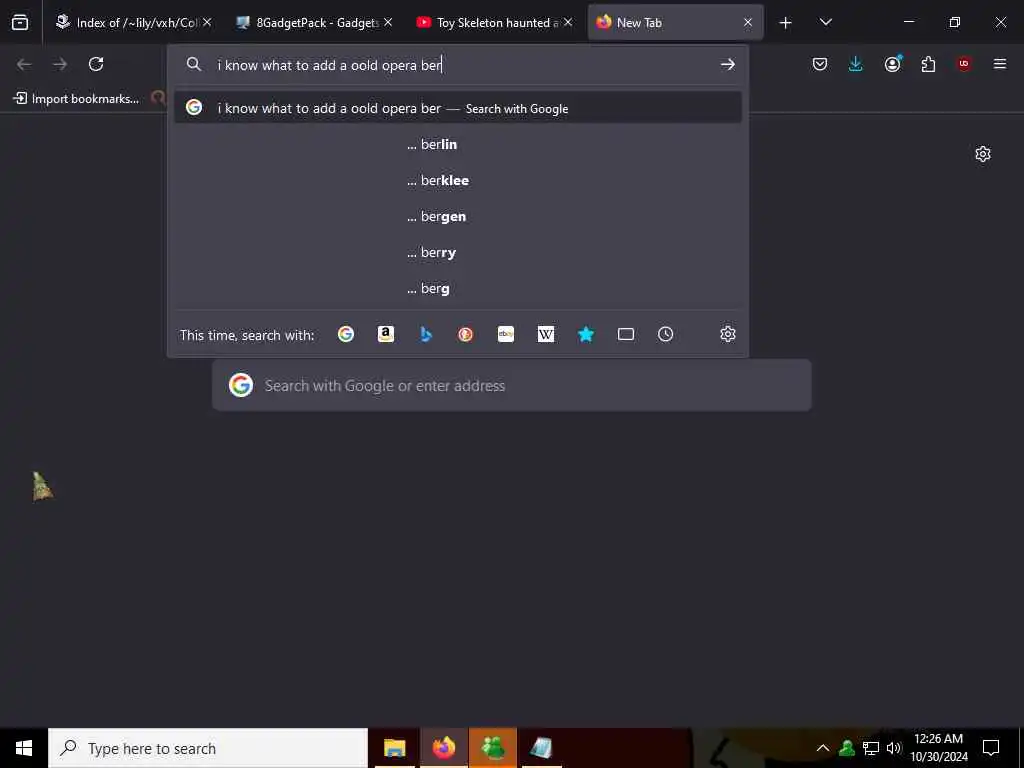Open the clock showing 12:26 AM
1024x768 pixels.
[938, 748]
